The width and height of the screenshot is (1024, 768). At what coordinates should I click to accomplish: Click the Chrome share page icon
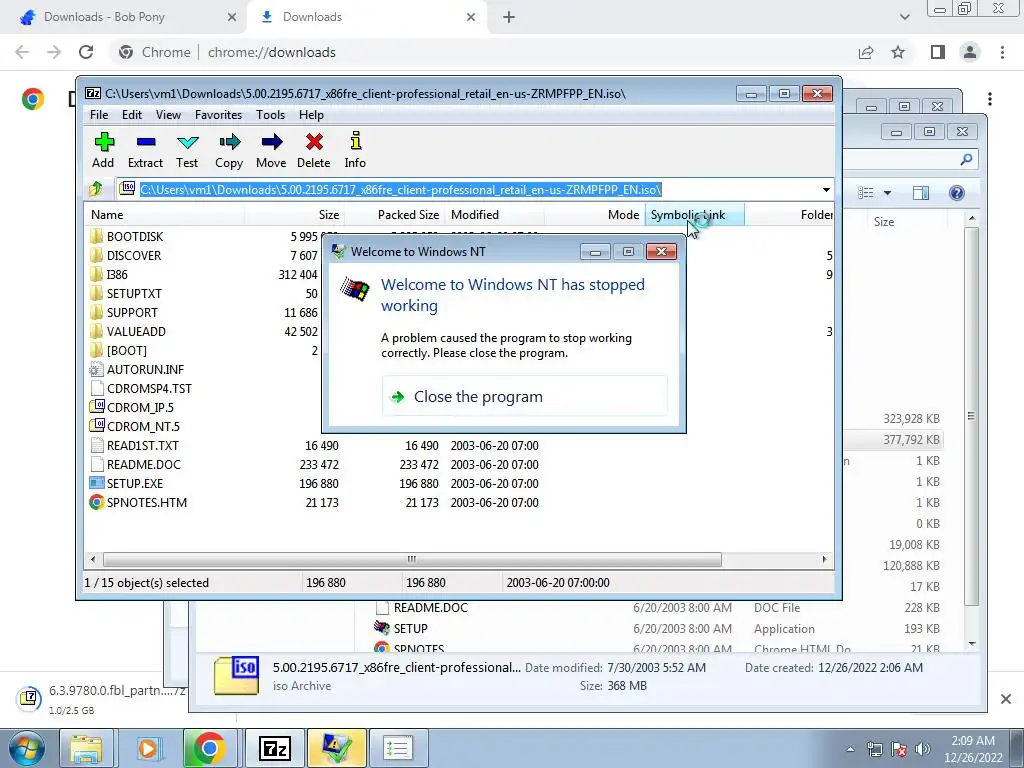(866, 52)
